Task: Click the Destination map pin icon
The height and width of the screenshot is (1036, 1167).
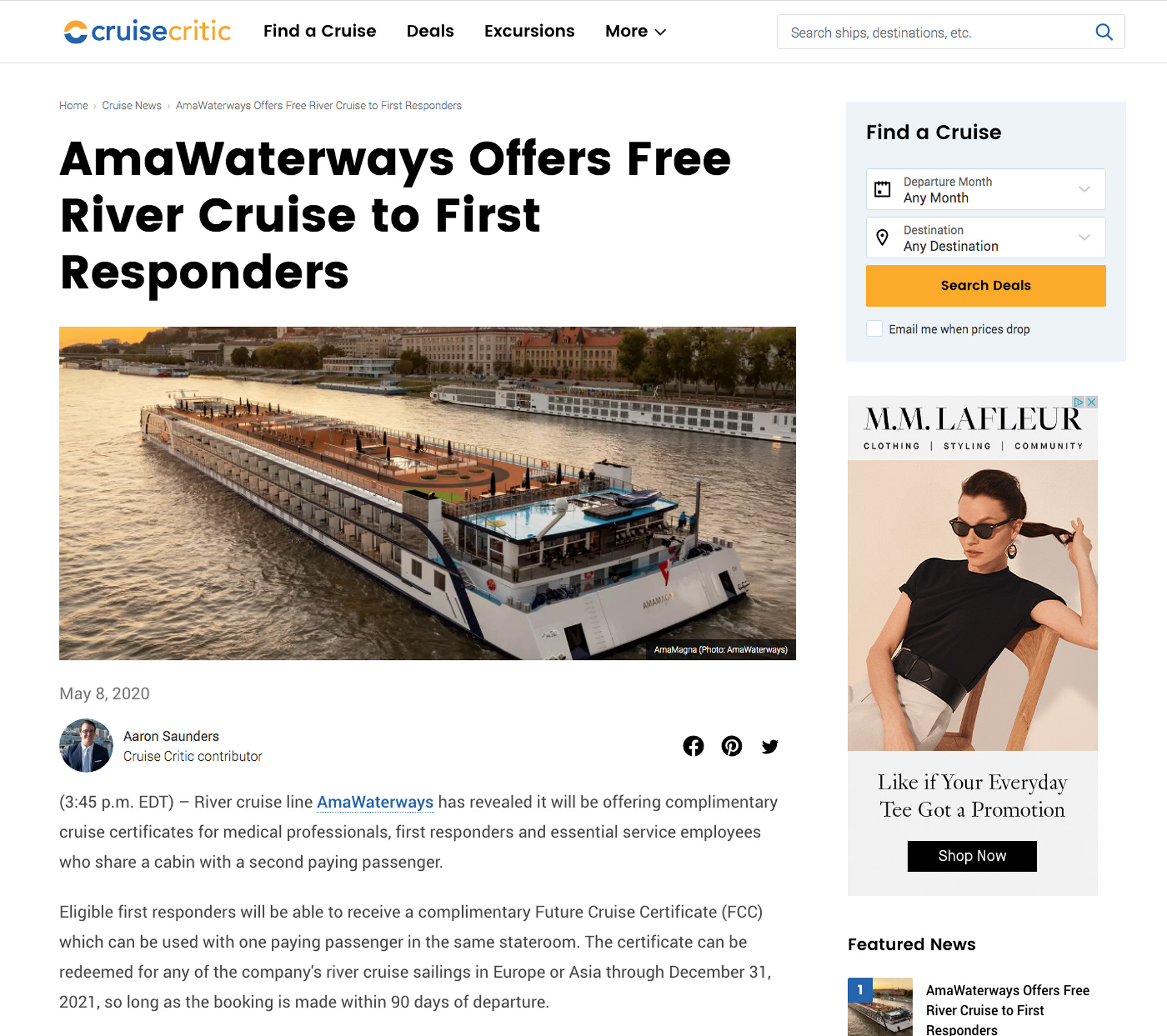Action: (882, 238)
